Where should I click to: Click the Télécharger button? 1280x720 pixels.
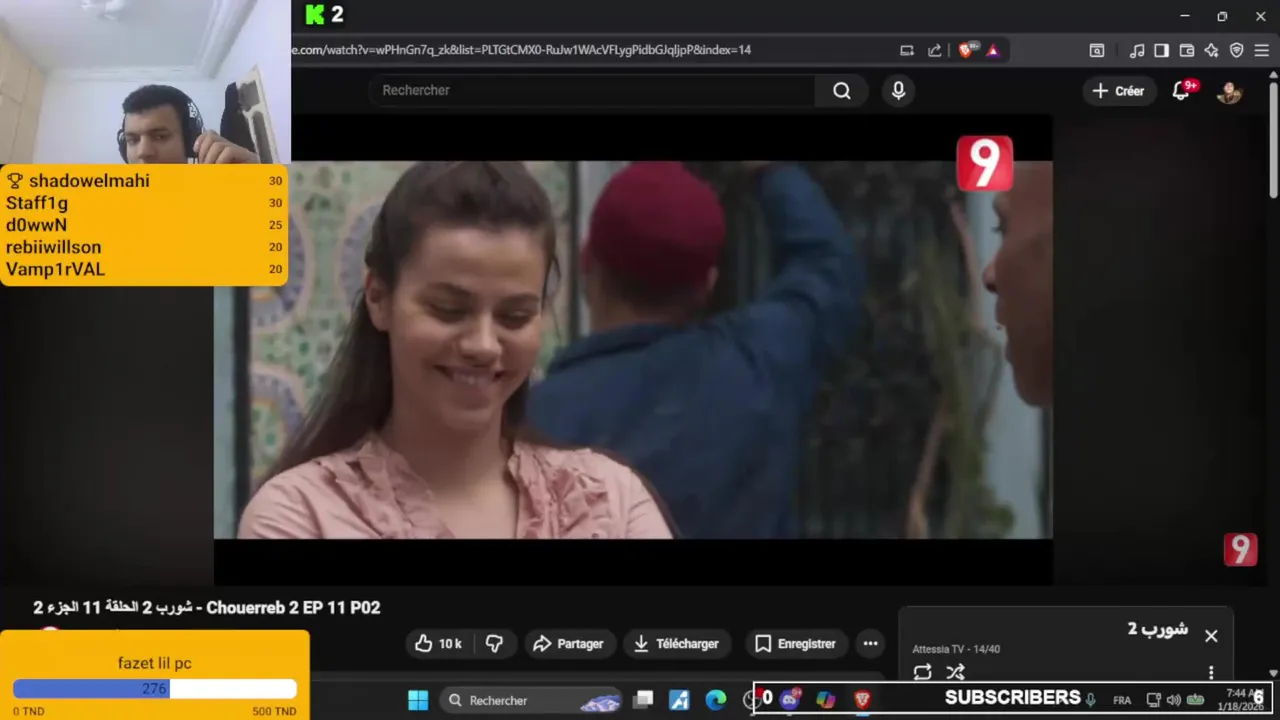point(677,644)
